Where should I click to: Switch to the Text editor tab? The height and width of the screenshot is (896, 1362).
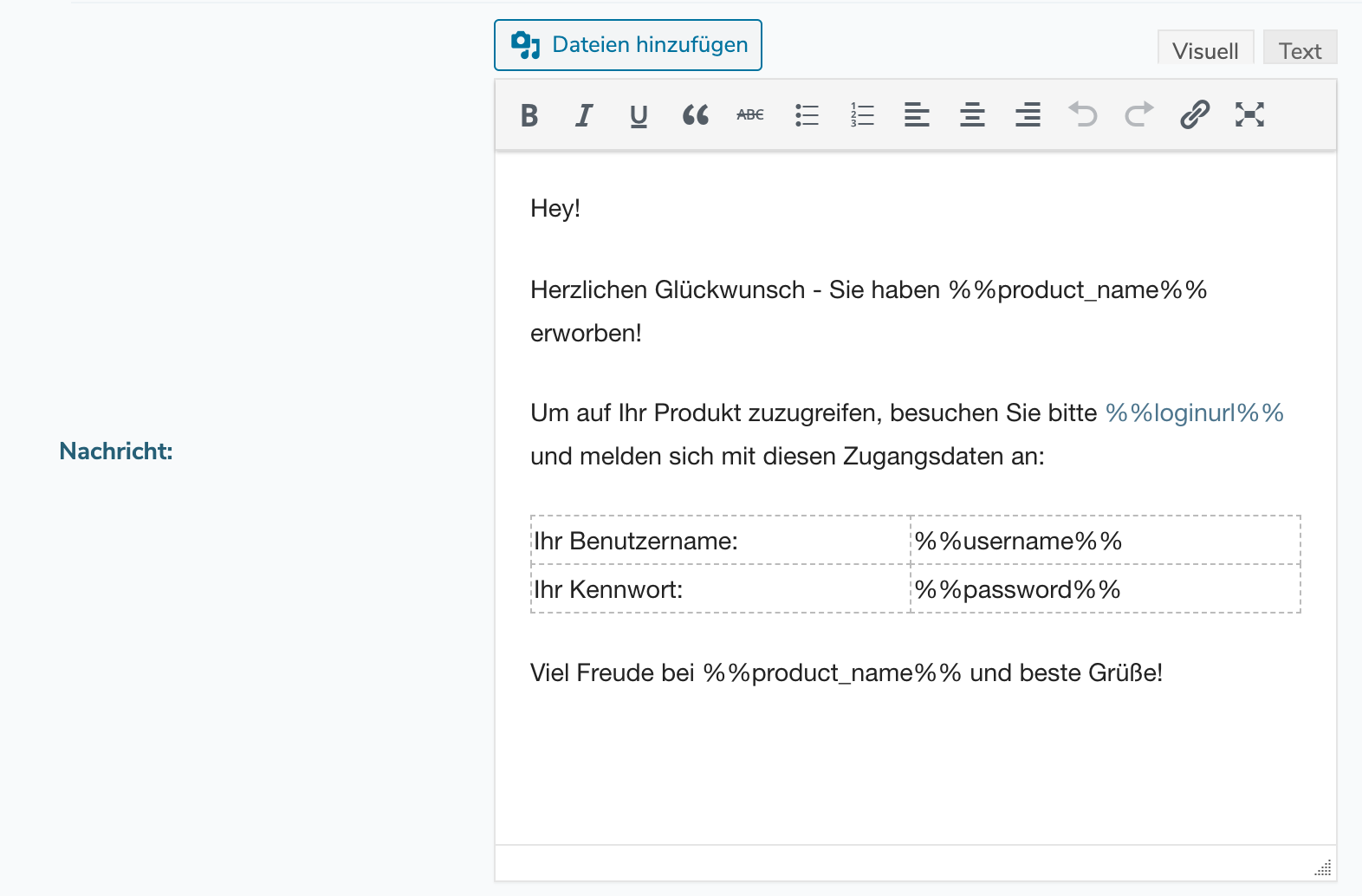coord(1300,50)
